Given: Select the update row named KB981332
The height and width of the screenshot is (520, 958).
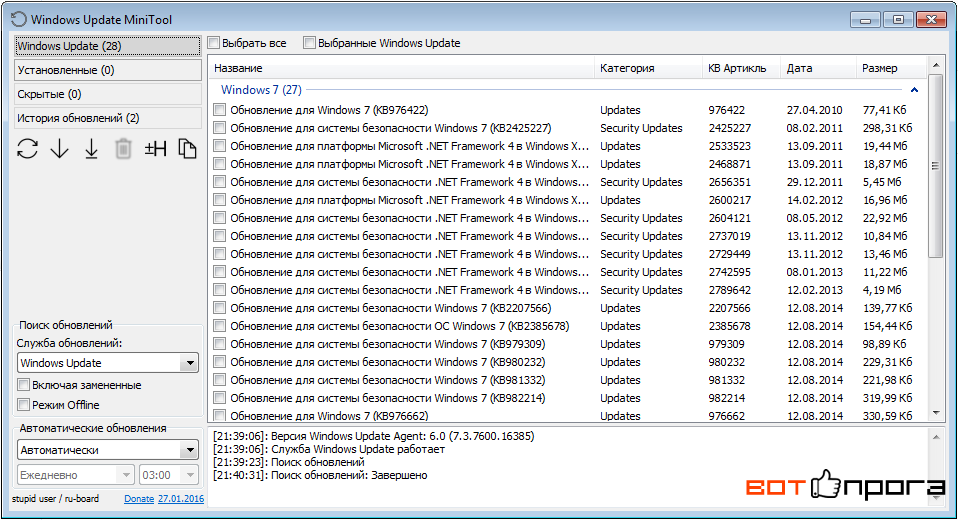Looking at the screenshot, I should 568,380.
